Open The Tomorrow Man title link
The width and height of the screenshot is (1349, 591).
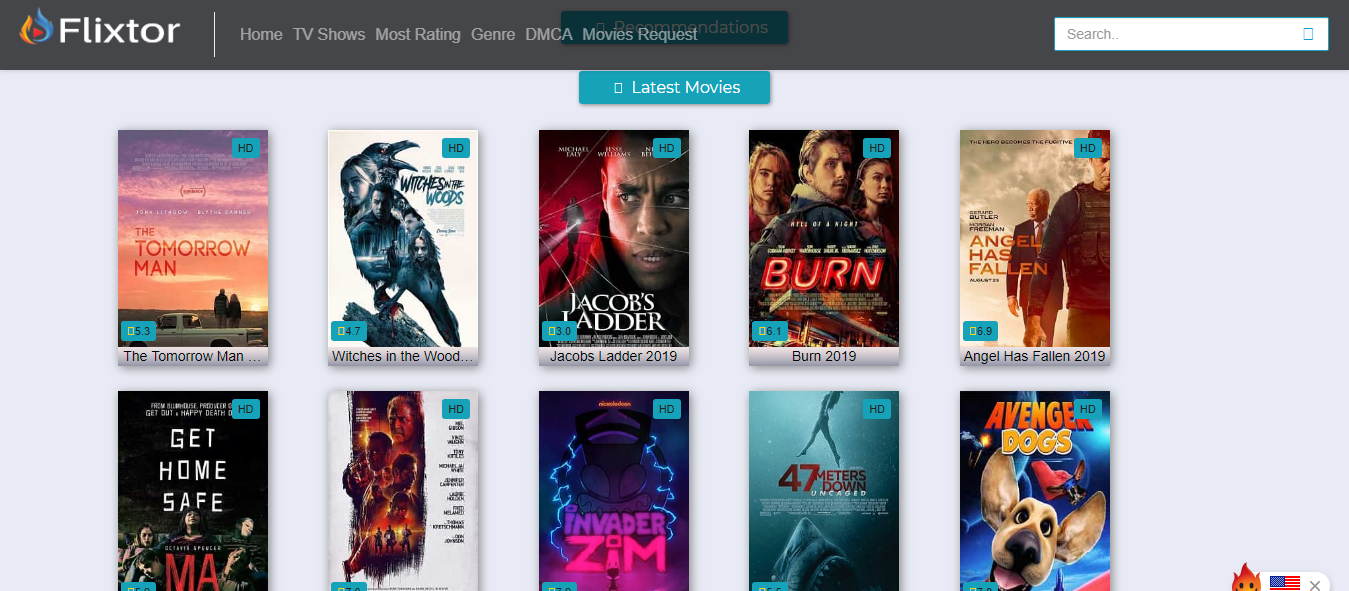[x=193, y=356]
